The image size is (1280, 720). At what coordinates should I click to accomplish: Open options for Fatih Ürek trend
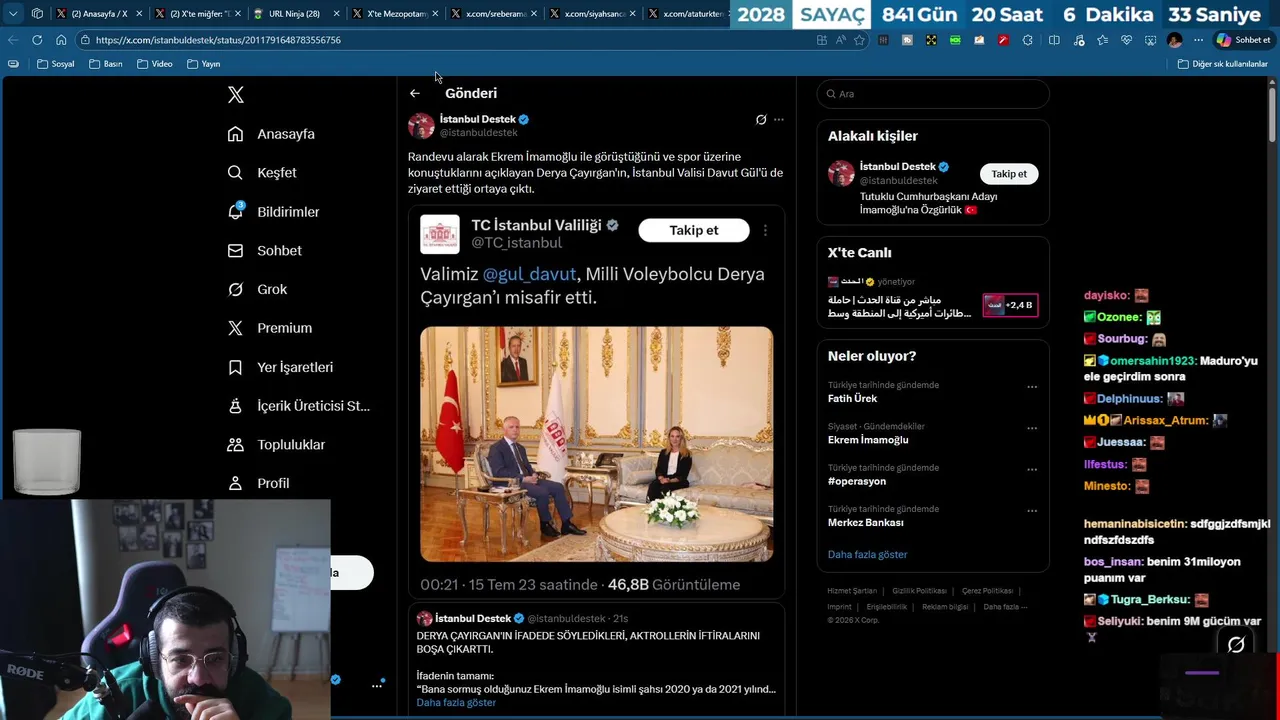coord(1032,387)
